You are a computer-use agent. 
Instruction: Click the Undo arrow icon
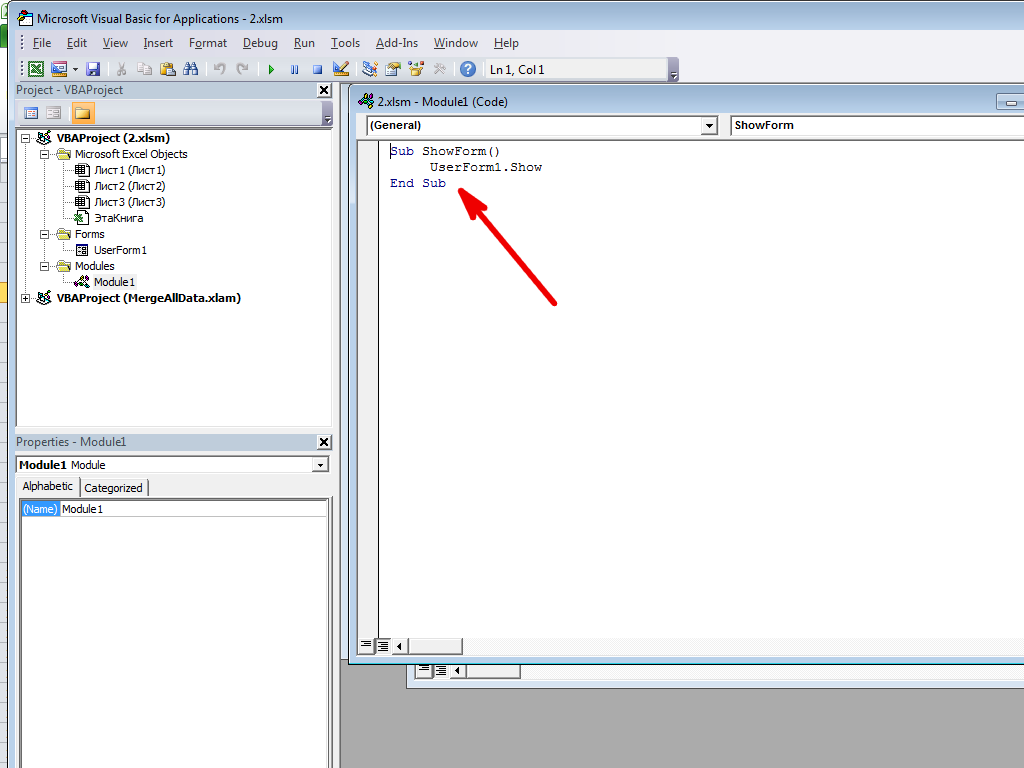coord(219,69)
